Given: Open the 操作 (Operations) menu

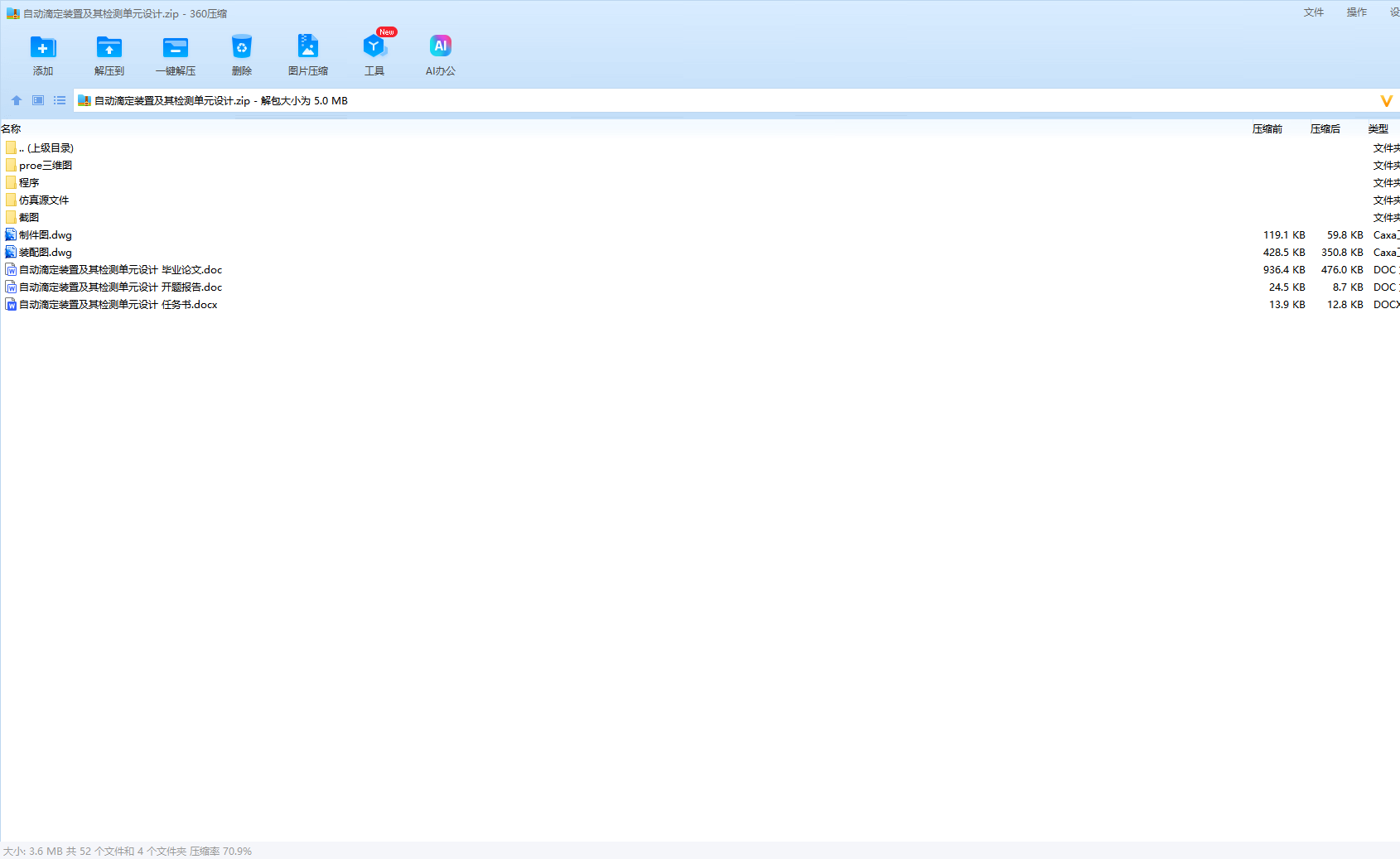Looking at the screenshot, I should [x=1357, y=12].
